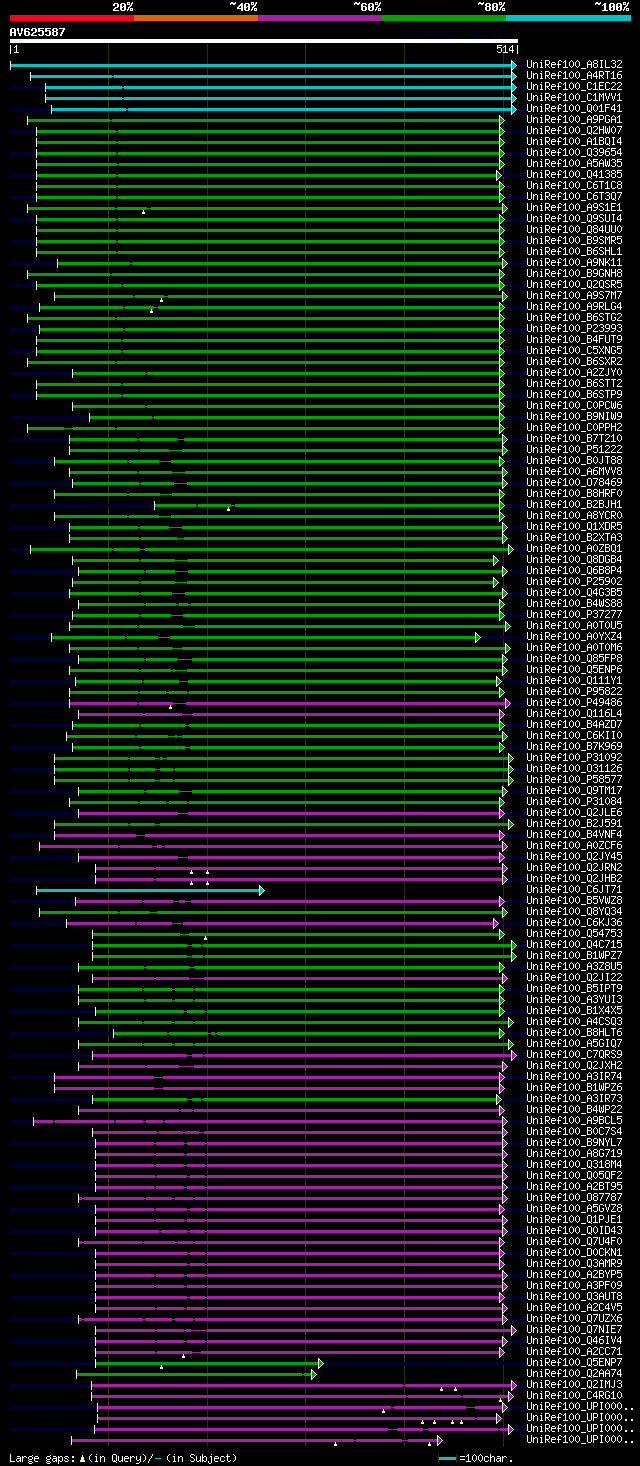The width and height of the screenshot is (640, 1466).
Task: Select the UniRef100_B7K969 label
Action: coord(574,746)
